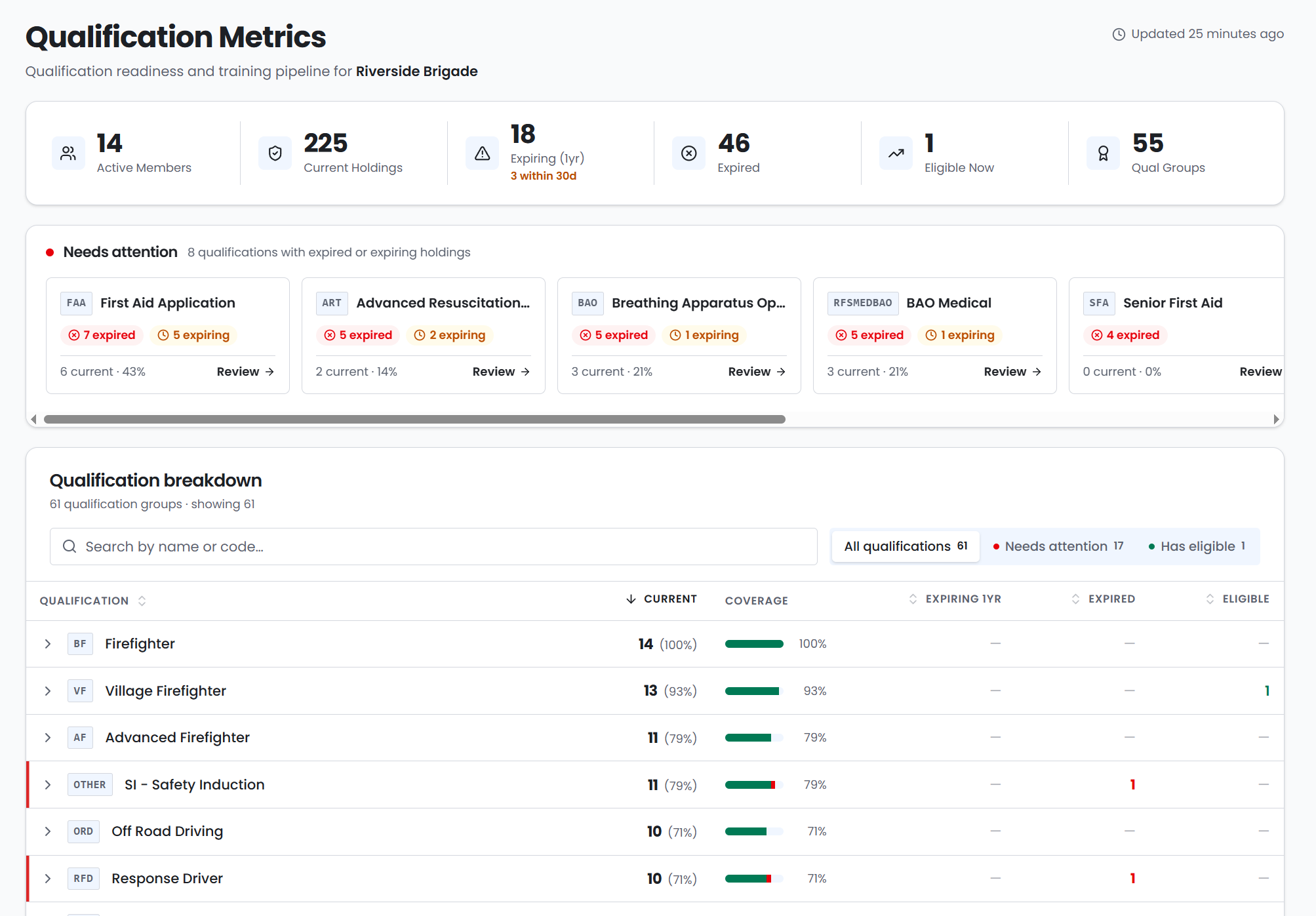Focus the Search by name or code field
Image resolution: width=1316 pixels, height=916 pixels.
coord(433,546)
